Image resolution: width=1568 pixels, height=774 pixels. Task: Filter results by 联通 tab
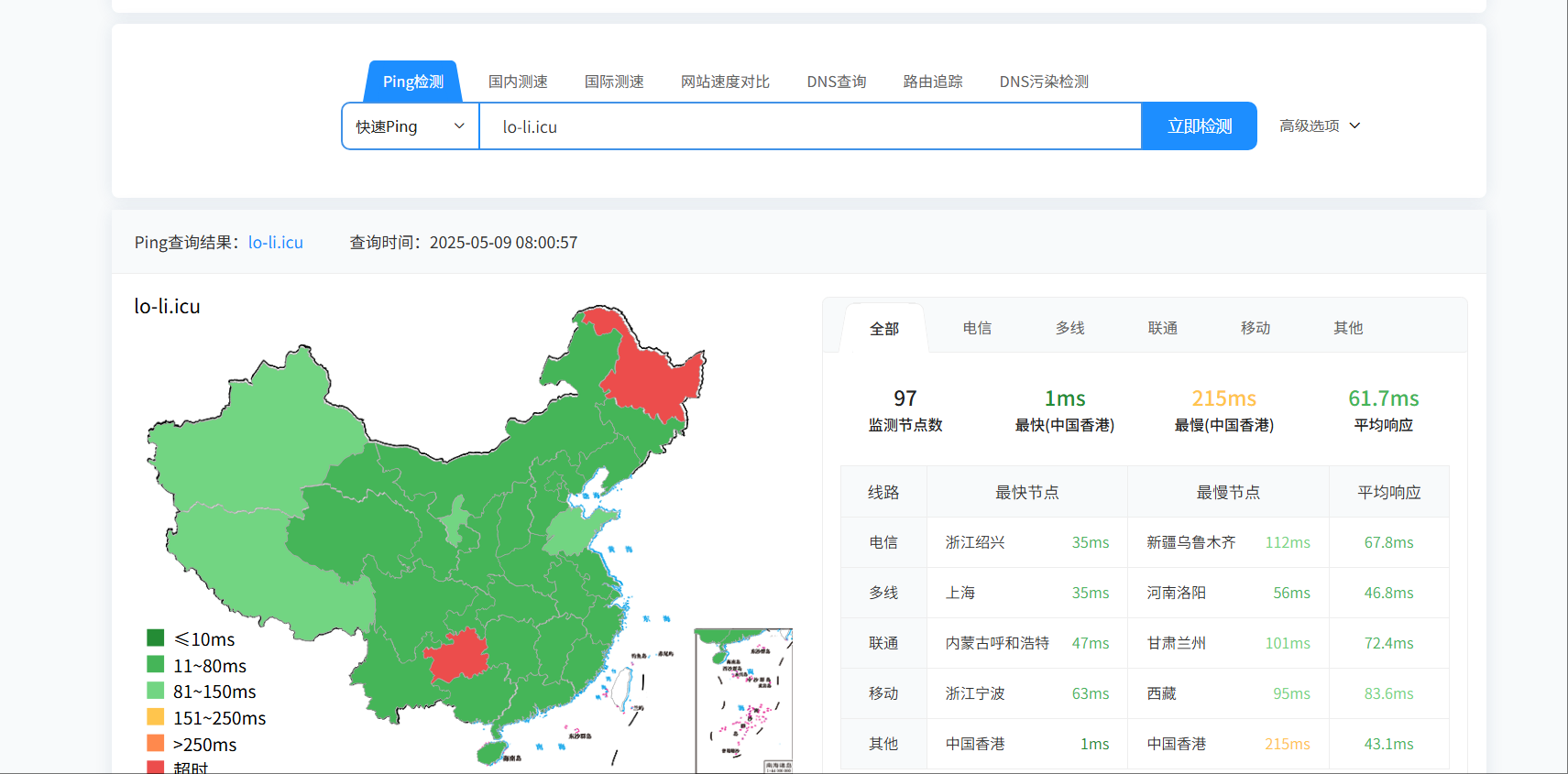(1162, 328)
